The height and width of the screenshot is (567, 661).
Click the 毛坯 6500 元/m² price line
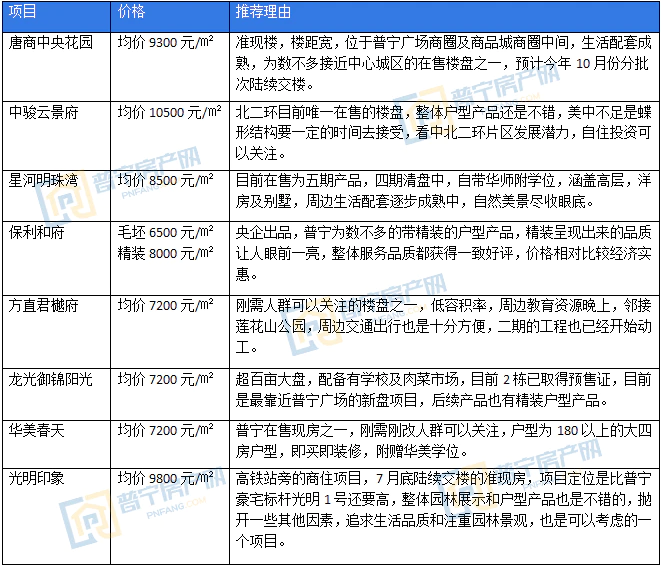[x=166, y=229]
